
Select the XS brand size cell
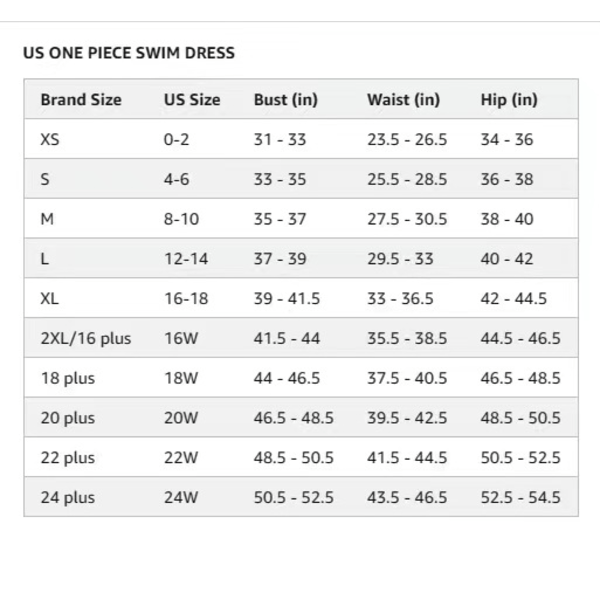point(50,140)
